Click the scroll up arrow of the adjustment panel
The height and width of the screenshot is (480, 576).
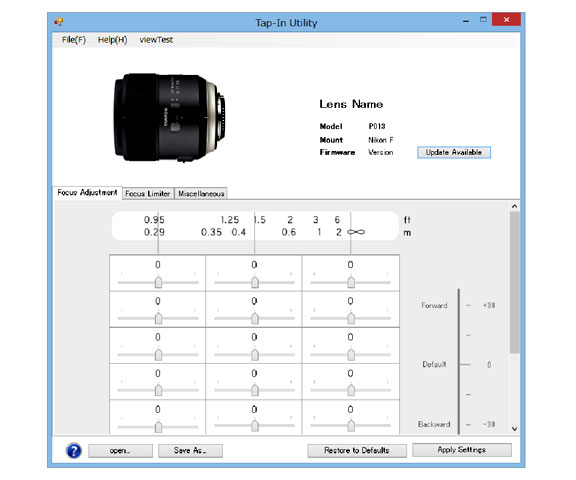[x=514, y=206]
